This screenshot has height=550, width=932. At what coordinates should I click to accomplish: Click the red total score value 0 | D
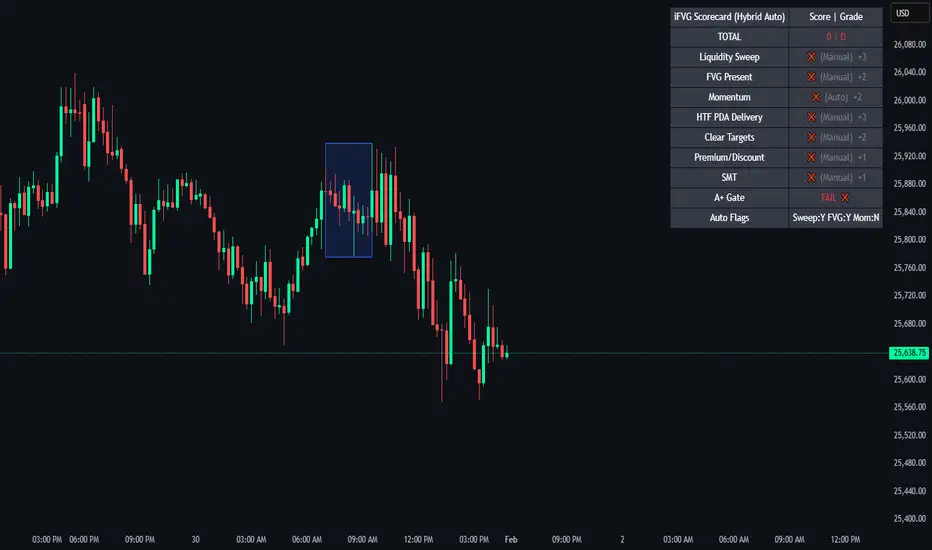point(836,37)
